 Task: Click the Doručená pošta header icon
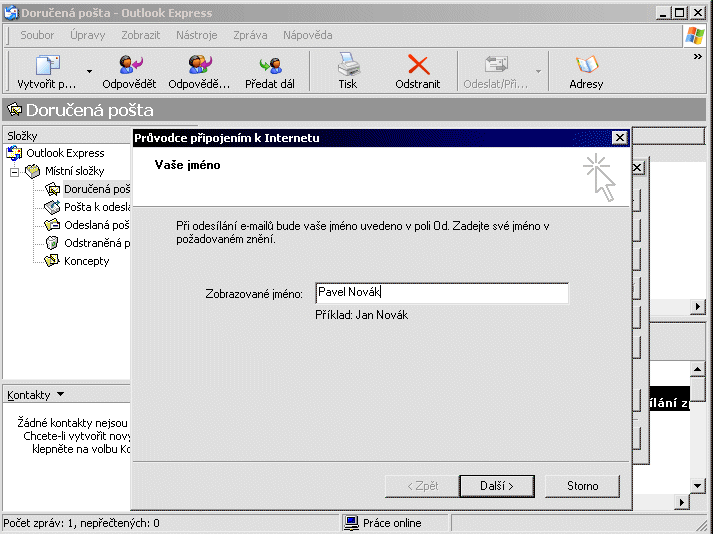(15, 110)
